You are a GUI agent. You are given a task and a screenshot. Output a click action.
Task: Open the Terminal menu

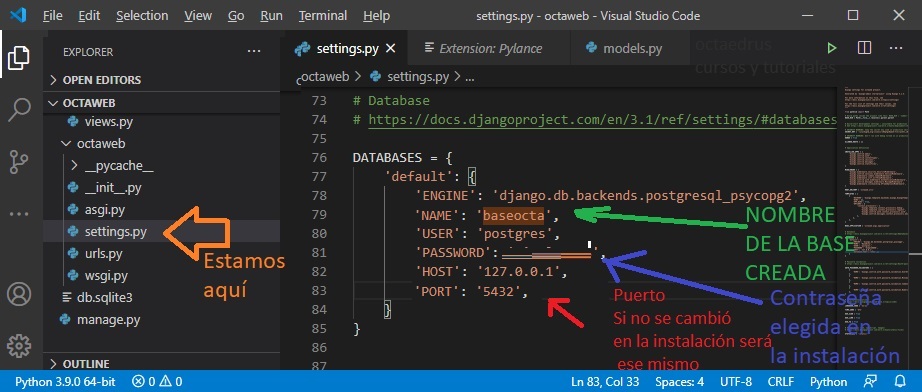323,16
